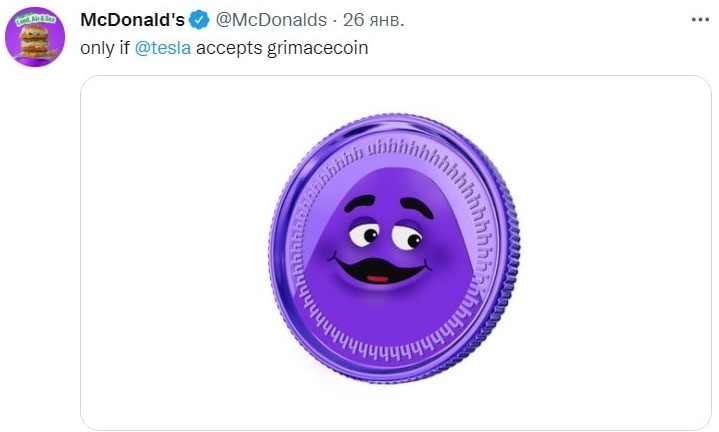
Task: Click the white area right of the coin
Action: [616, 253]
